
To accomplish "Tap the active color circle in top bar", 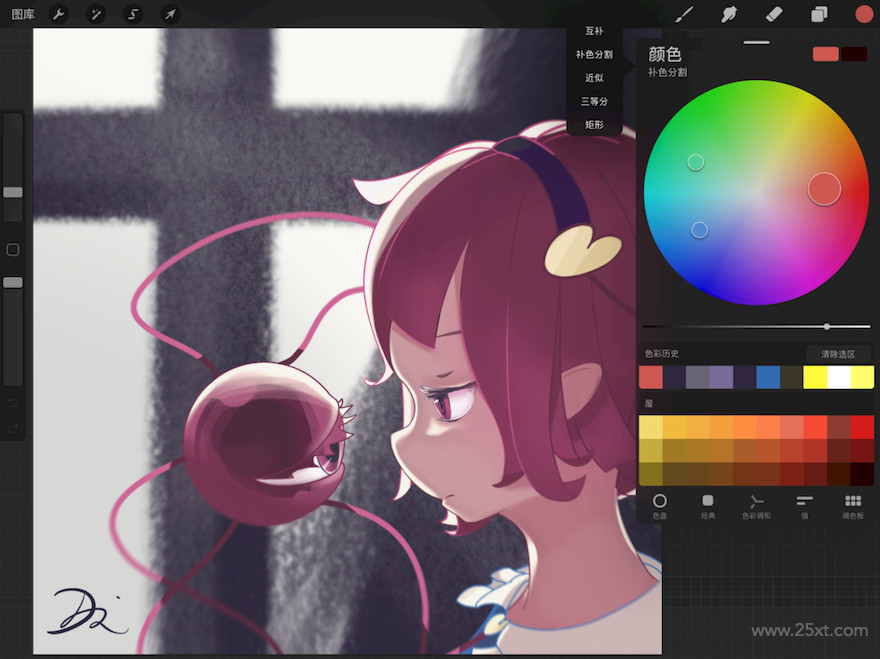I will (864, 14).
